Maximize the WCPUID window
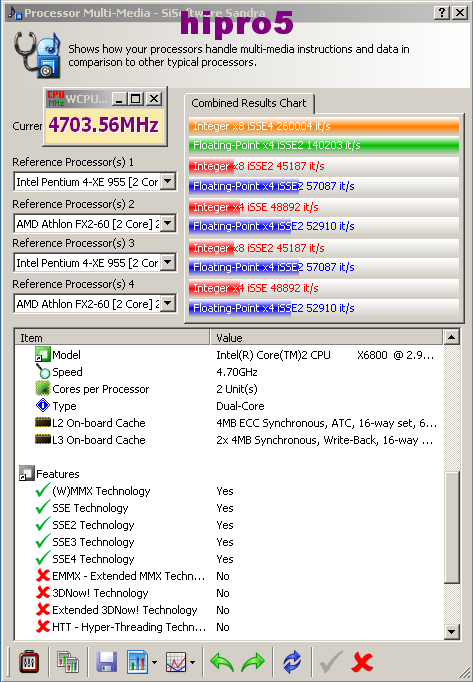Viewport: 473px width, 682px height. 136,99
